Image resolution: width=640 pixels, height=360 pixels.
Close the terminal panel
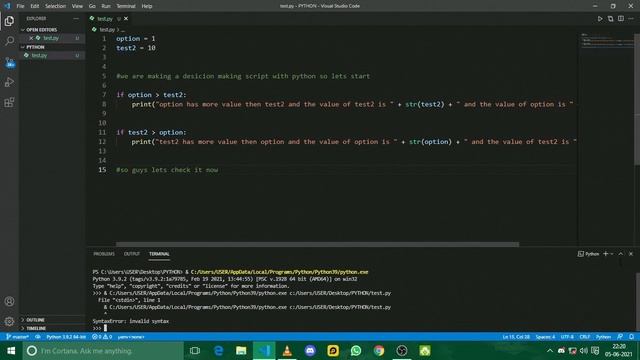631,254
